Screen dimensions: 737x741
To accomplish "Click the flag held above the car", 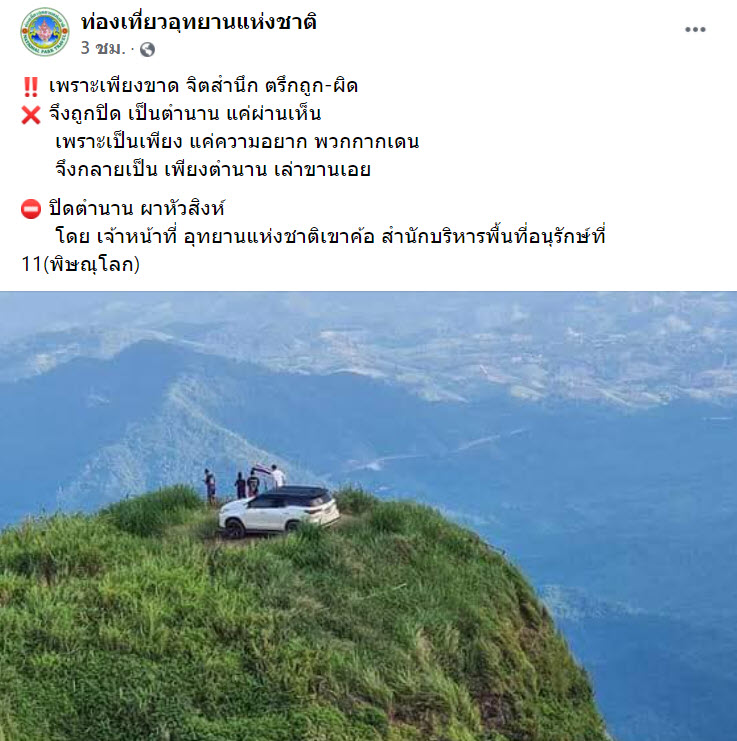I will [x=262, y=470].
